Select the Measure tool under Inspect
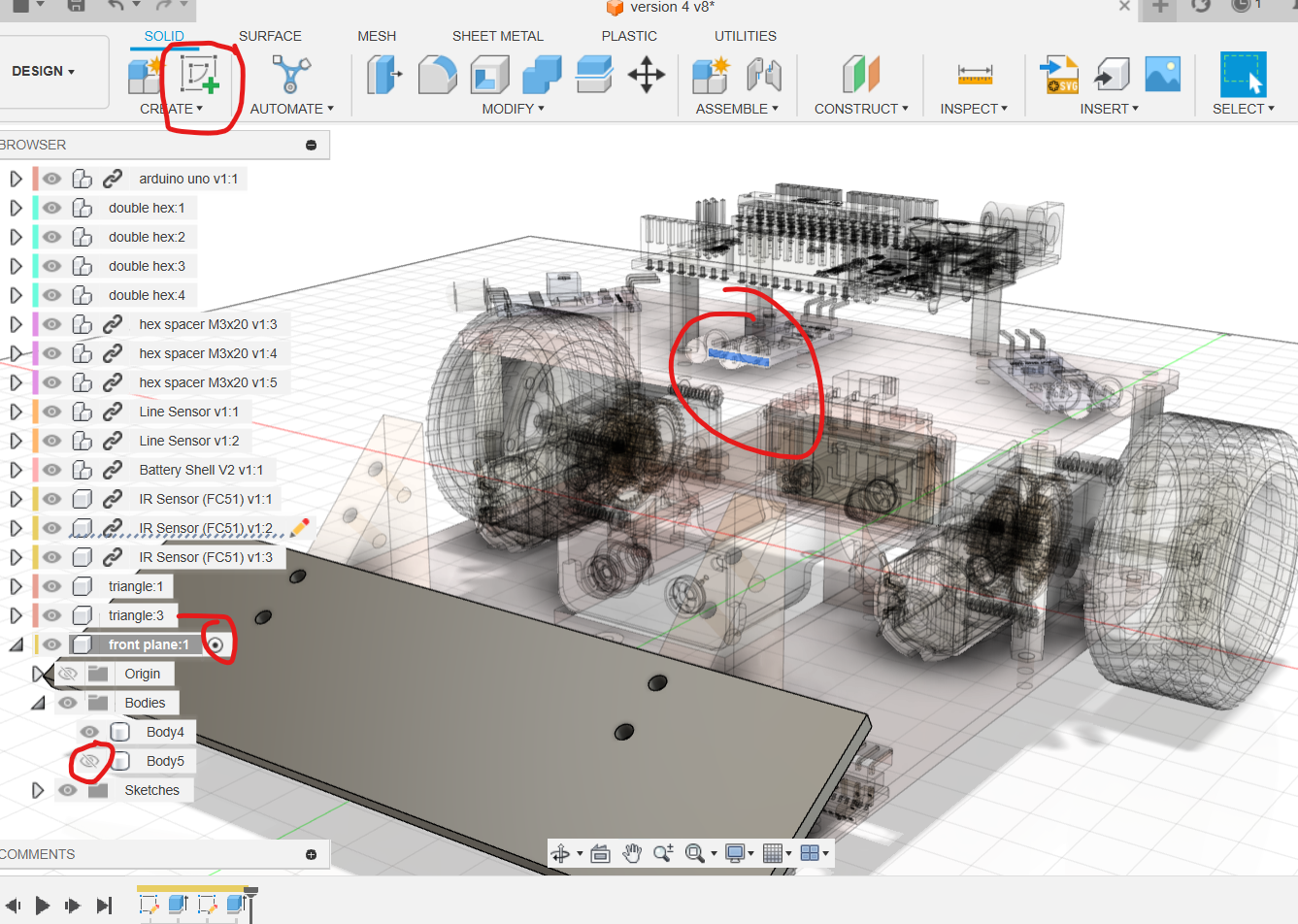The width and height of the screenshot is (1298, 924). (x=975, y=75)
